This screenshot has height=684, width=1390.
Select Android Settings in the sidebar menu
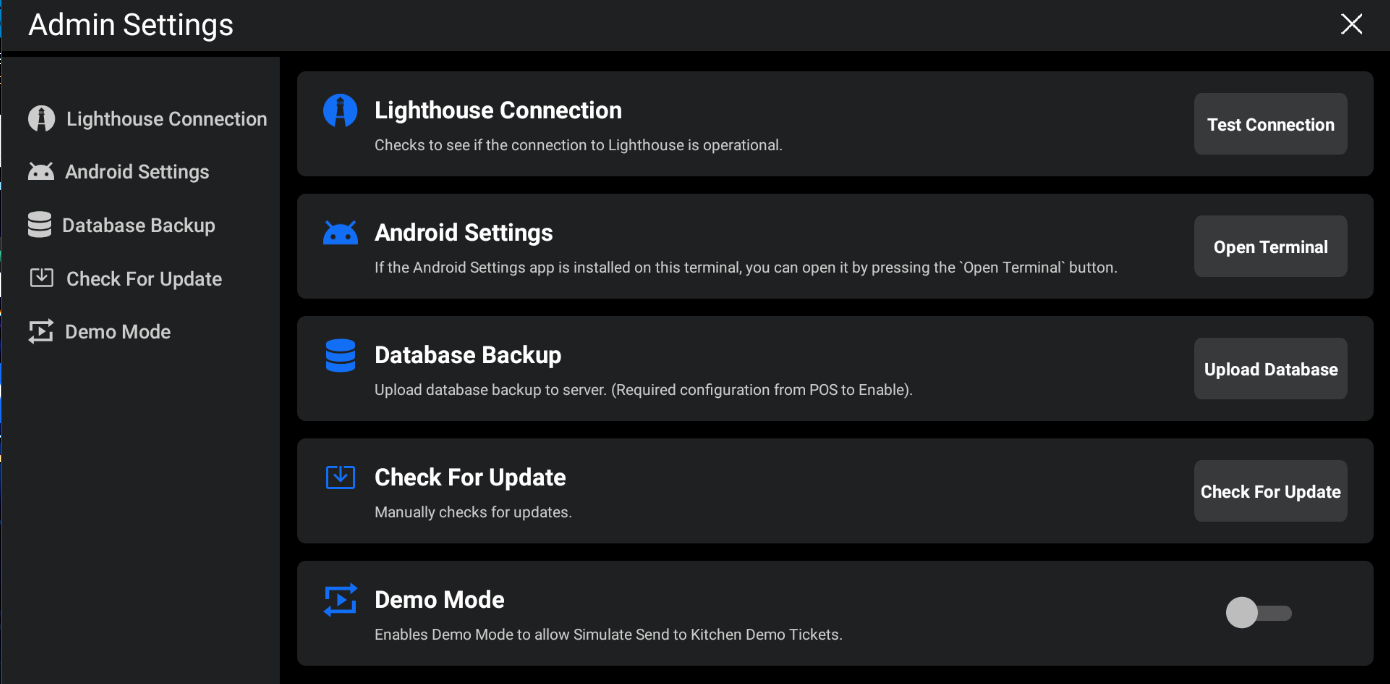(137, 172)
